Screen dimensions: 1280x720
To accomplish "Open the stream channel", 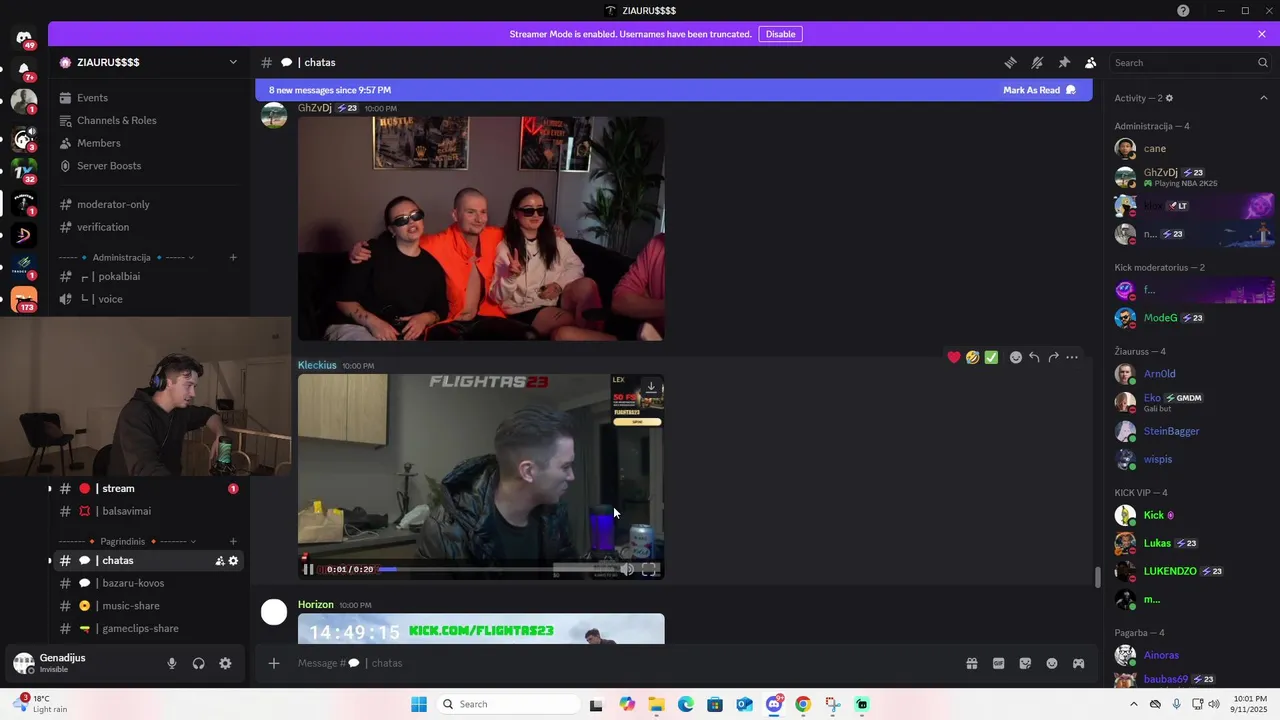I will (x=149, y=489).
